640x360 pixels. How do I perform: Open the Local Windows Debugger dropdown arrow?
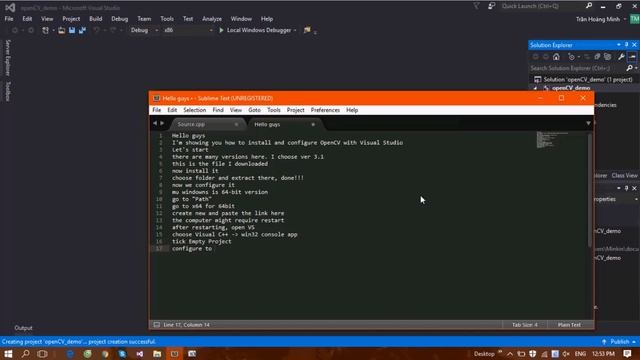pyautogui.click(x=295, y=30)
